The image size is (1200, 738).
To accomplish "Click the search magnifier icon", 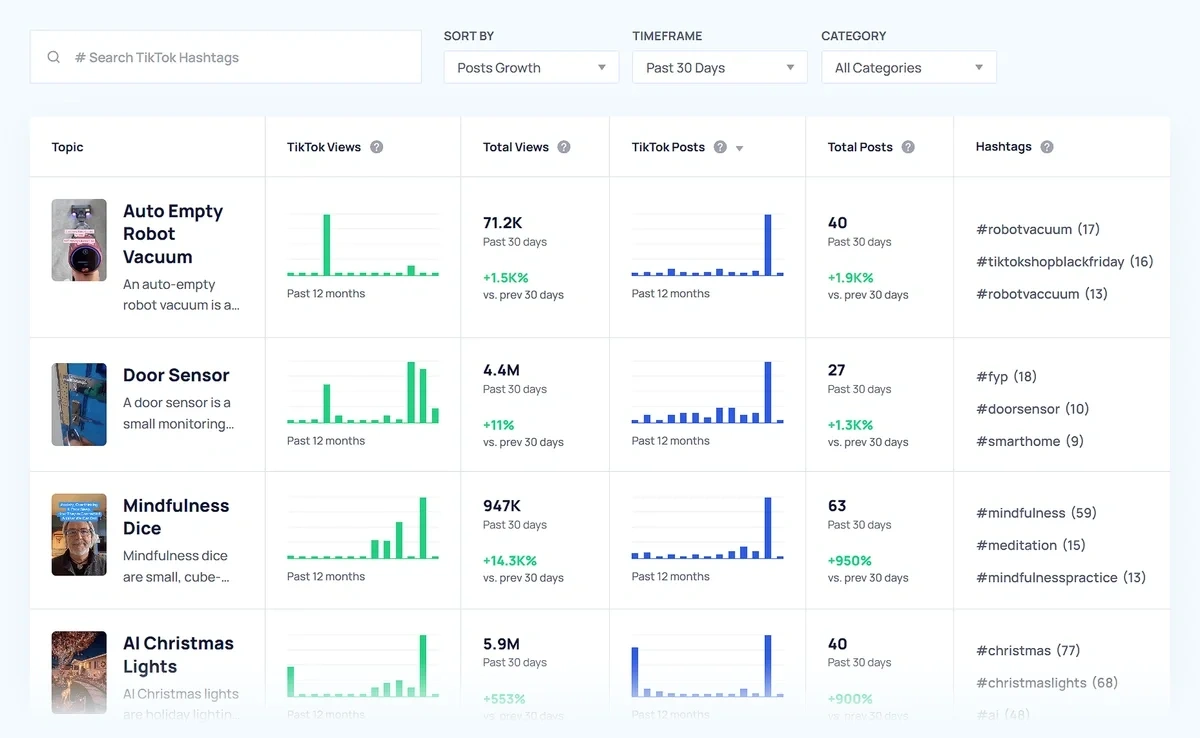I will tap(54, 57).
